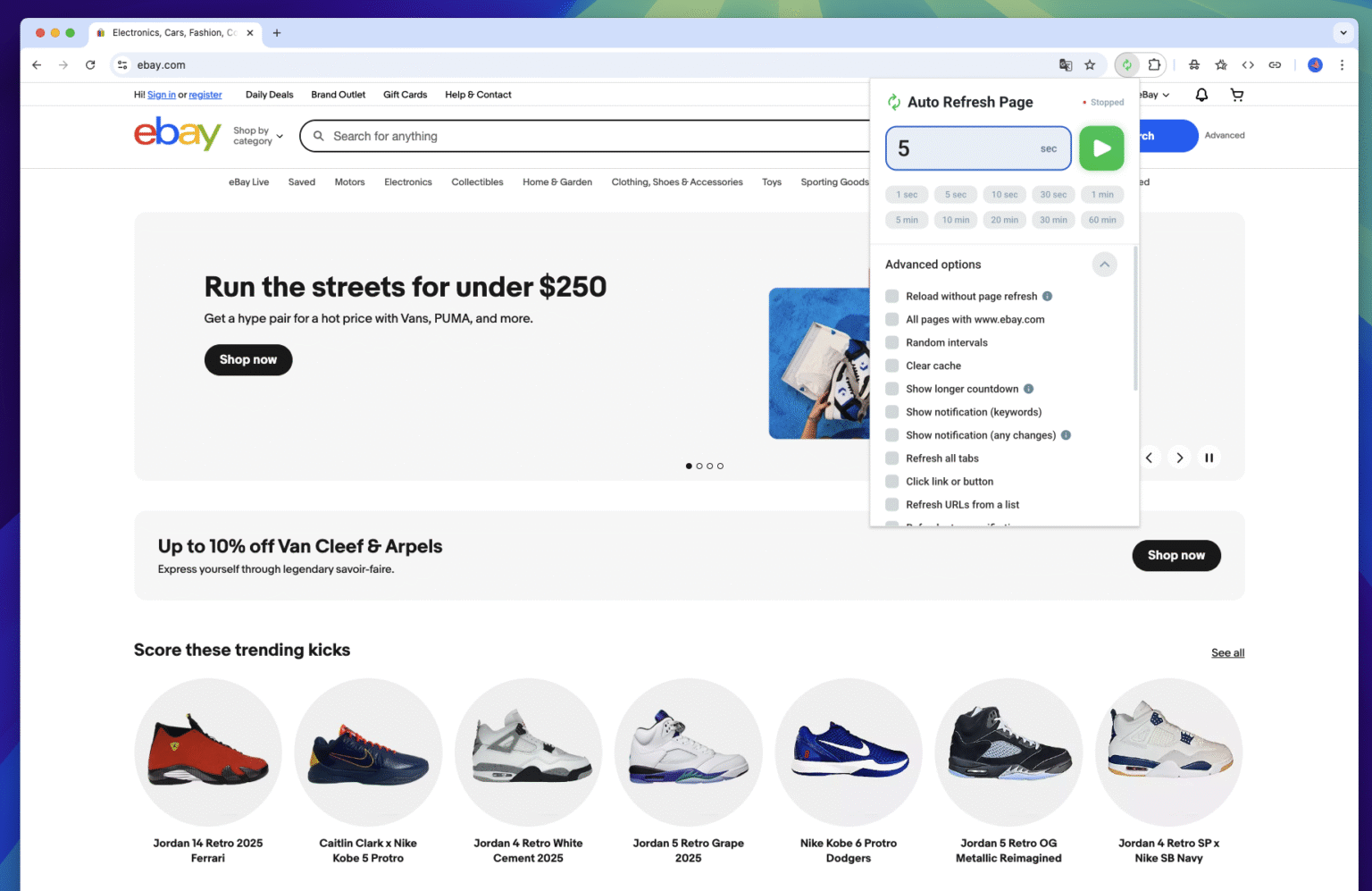The image size is (1372, 891).
Task: Open the Chrome profile avatar
Action: pos(1315,64)
